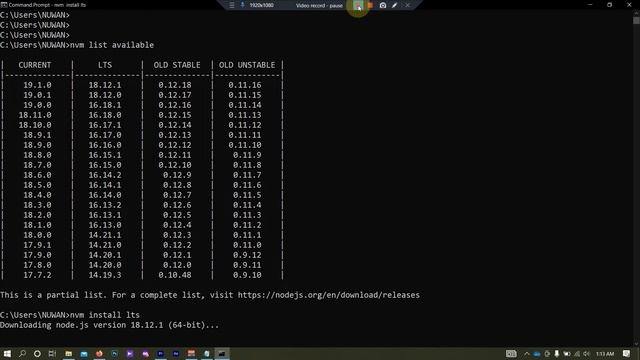This screenshot has height=360, width=640.
Task: Click 'This is a partial list' message
Action: point(210,295)
